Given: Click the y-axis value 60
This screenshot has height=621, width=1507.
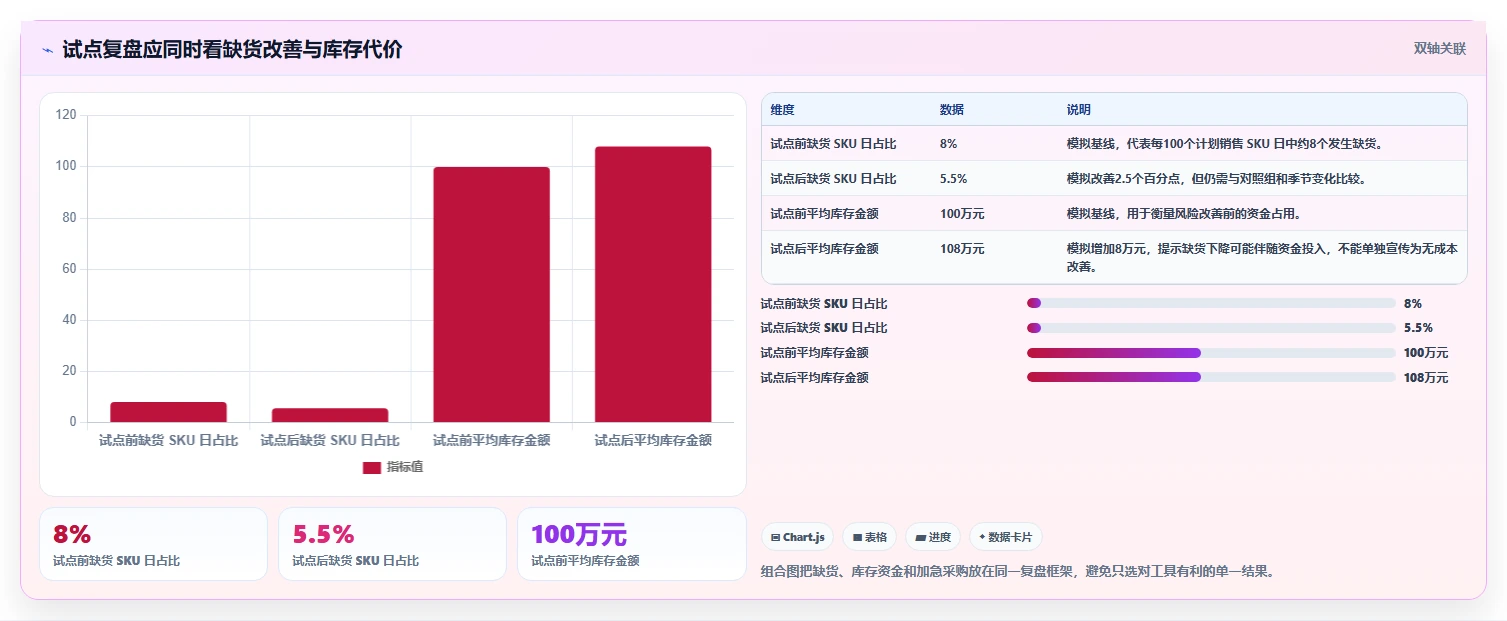Looking at the screenshot, I should click(x=69, y=269).
